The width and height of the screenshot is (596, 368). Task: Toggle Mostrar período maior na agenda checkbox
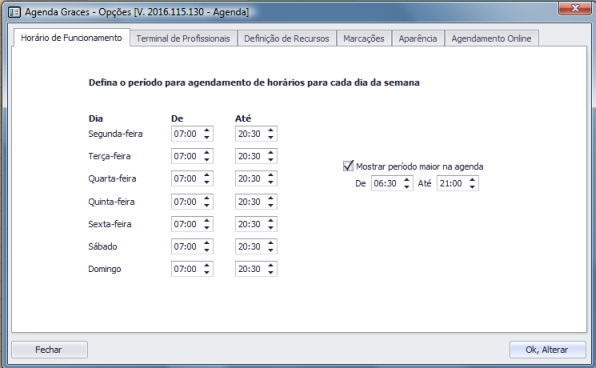coord(348,166)
